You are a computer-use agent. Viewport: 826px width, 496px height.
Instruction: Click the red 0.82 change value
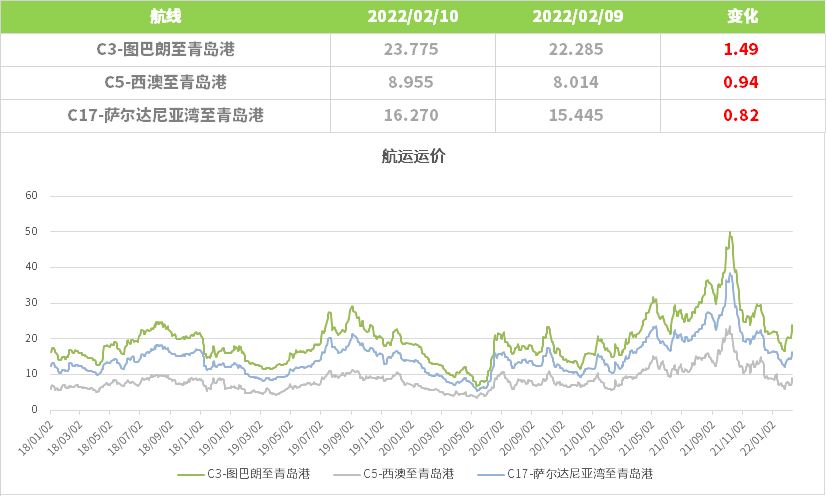741,115
